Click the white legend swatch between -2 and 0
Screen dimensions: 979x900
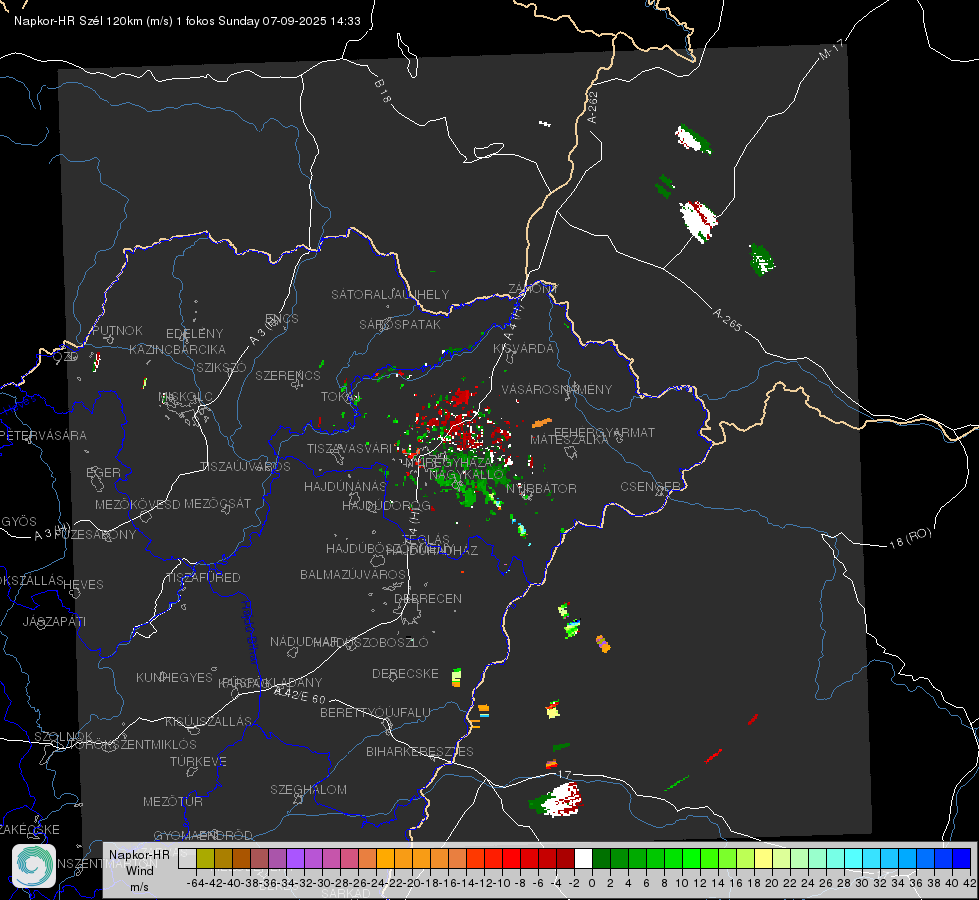point(583,859)
